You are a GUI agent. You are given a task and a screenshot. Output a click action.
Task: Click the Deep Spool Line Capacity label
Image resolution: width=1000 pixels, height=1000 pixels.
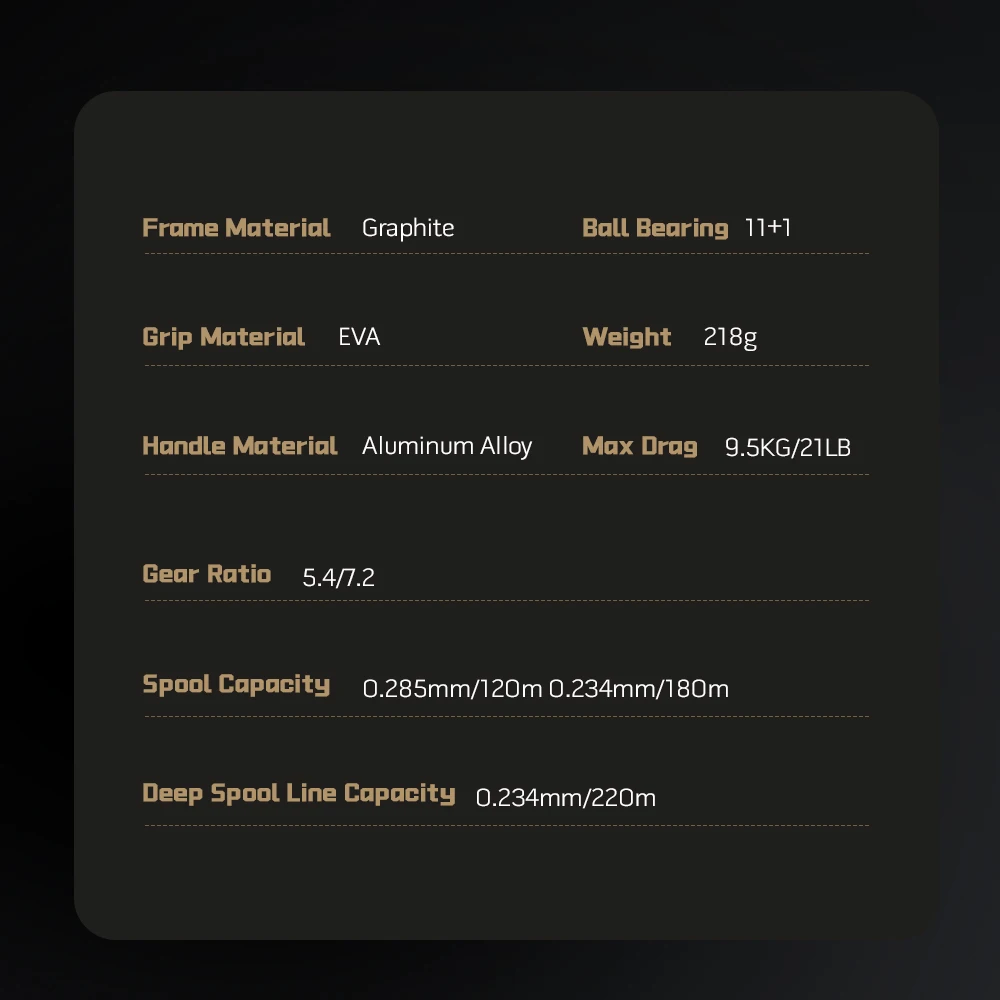click(x=299, y=794)
